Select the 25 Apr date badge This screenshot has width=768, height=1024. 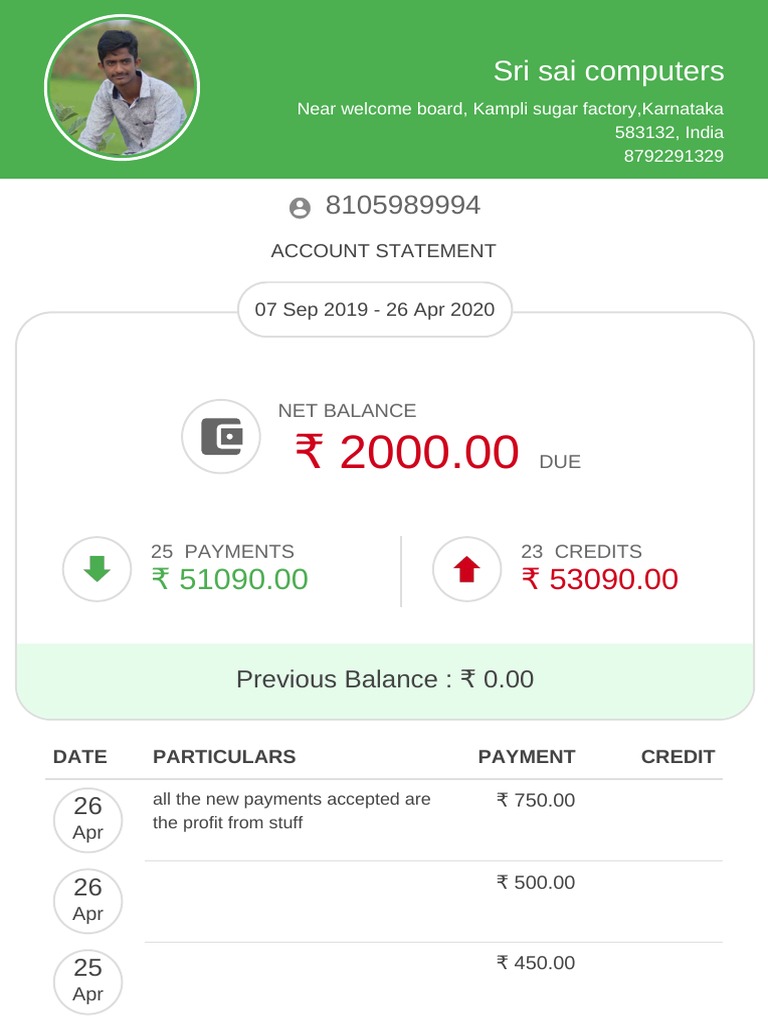tap(88, 980)
